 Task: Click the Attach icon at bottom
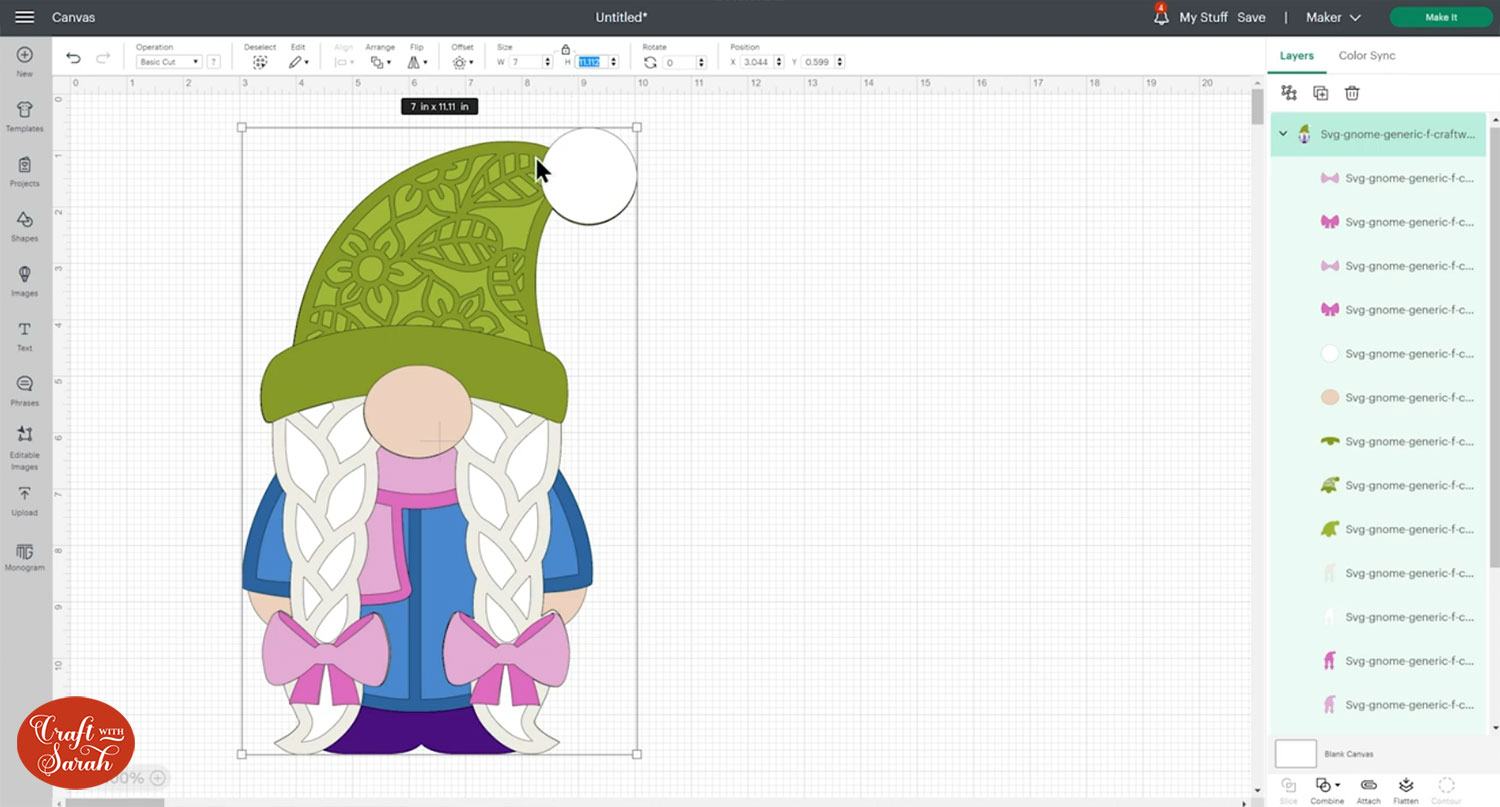[1369, 787]
